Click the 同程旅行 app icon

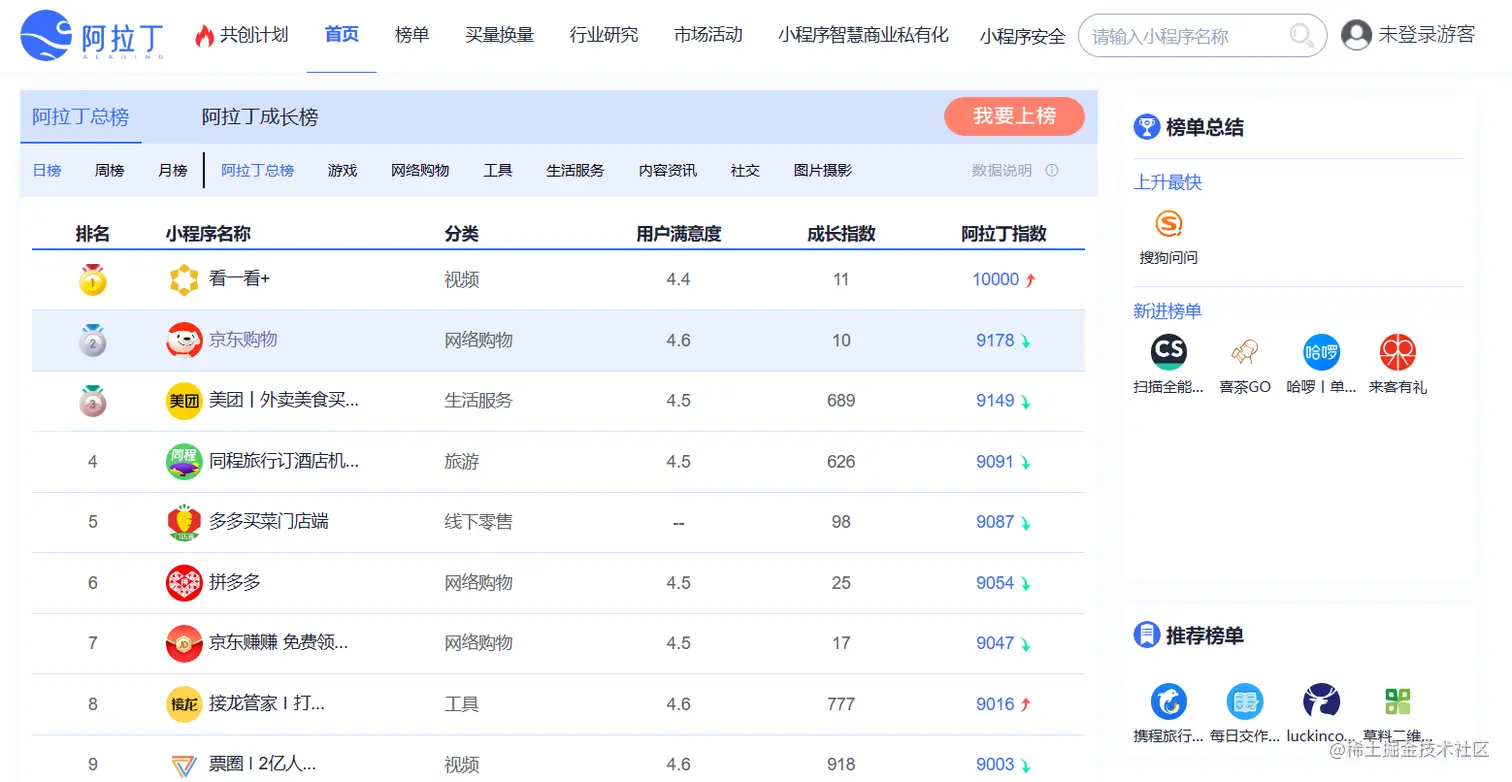coord(184,461)
